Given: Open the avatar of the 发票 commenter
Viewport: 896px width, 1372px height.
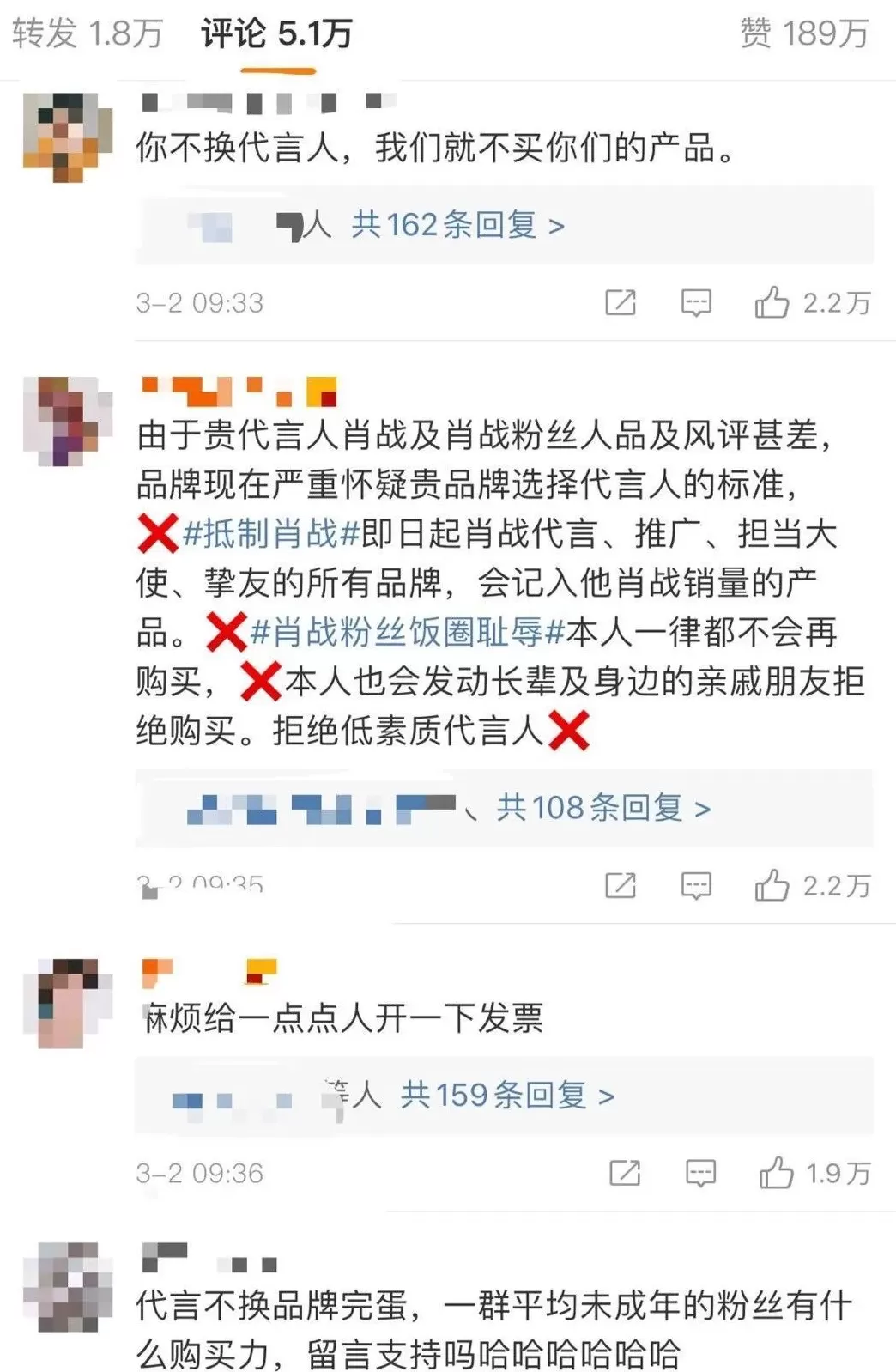Looking at the screenshot, I should point(68,1003).
